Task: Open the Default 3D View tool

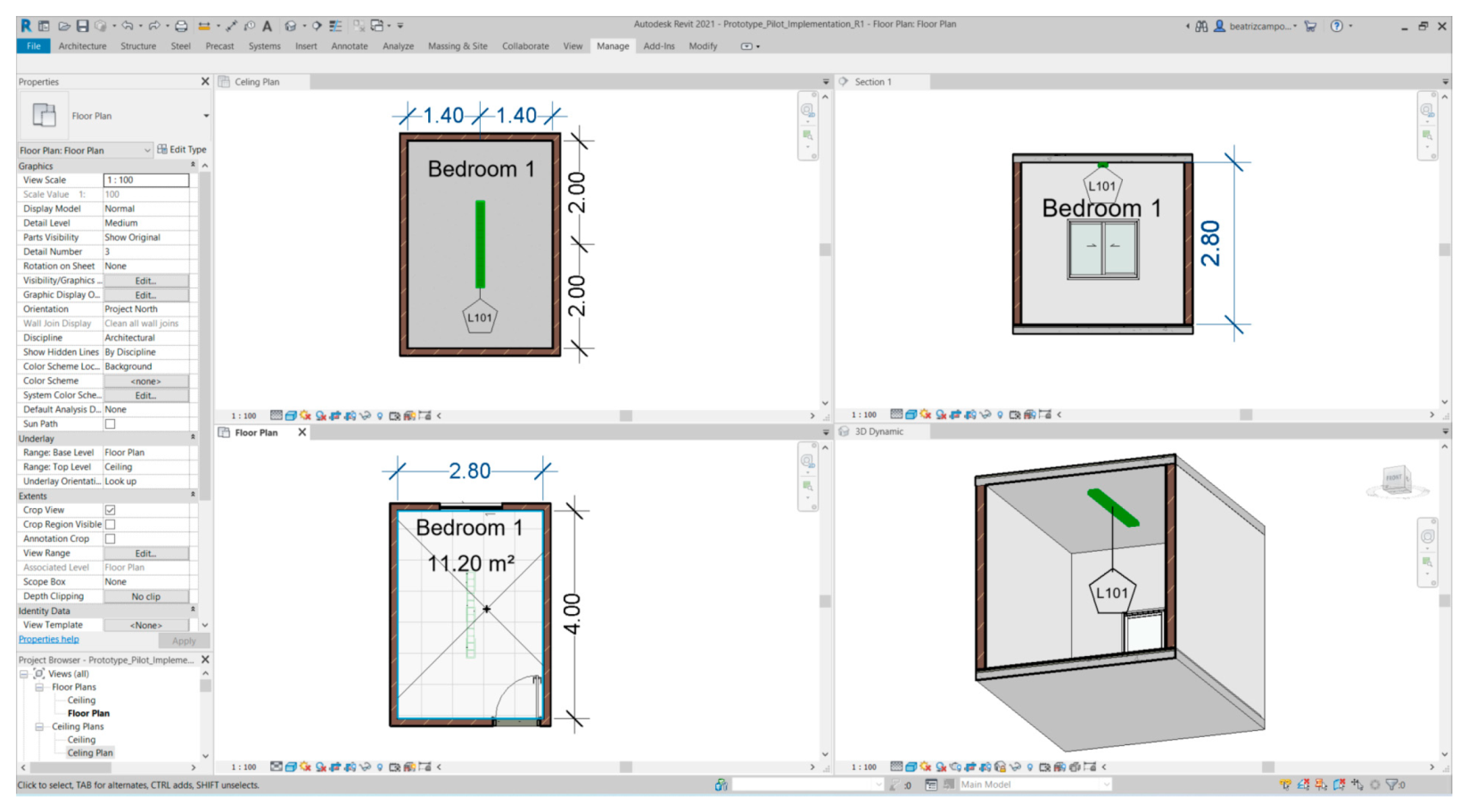Action: (x=290, y=26)
